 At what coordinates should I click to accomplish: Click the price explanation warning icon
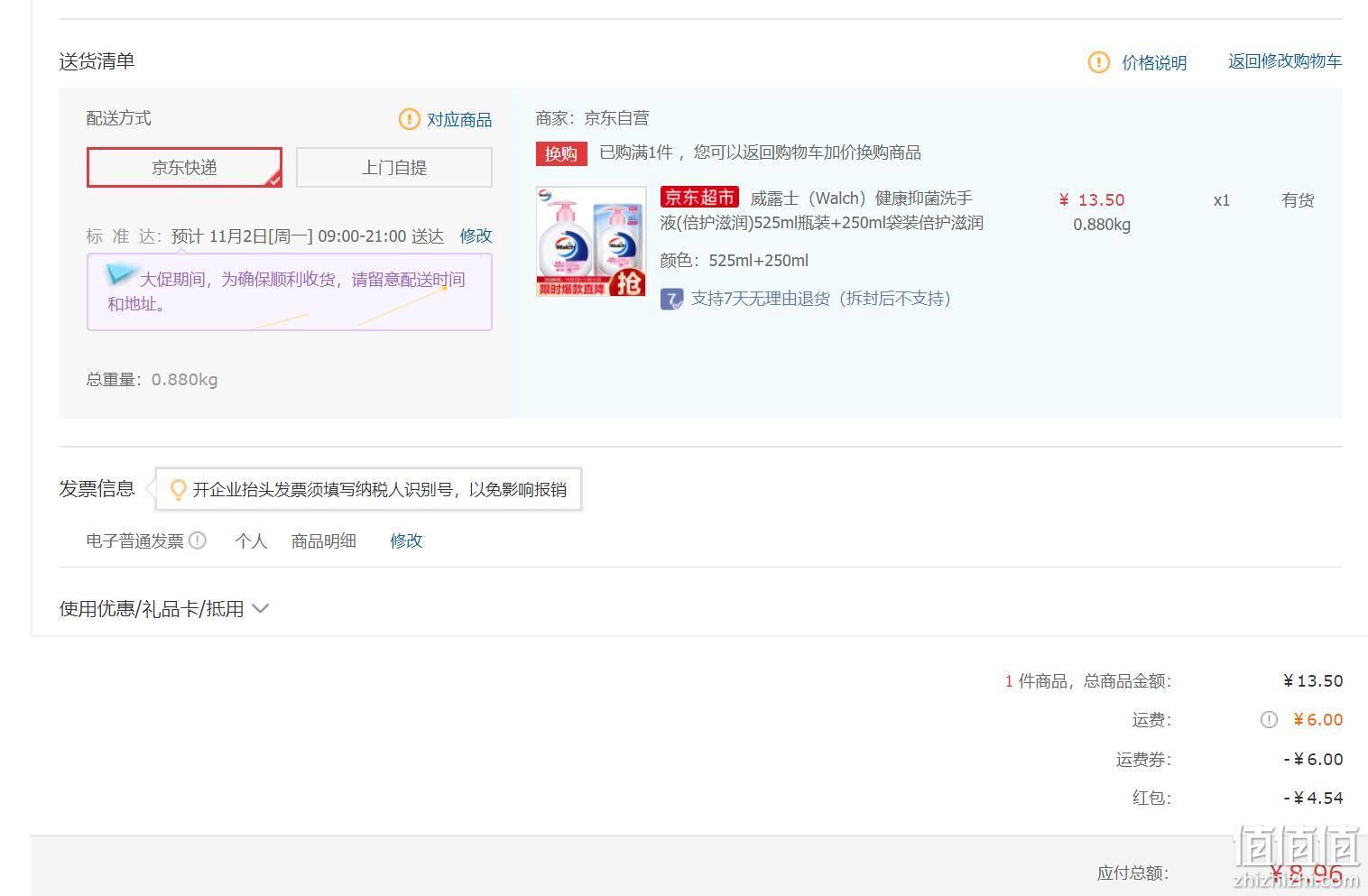click(1098, 62)
